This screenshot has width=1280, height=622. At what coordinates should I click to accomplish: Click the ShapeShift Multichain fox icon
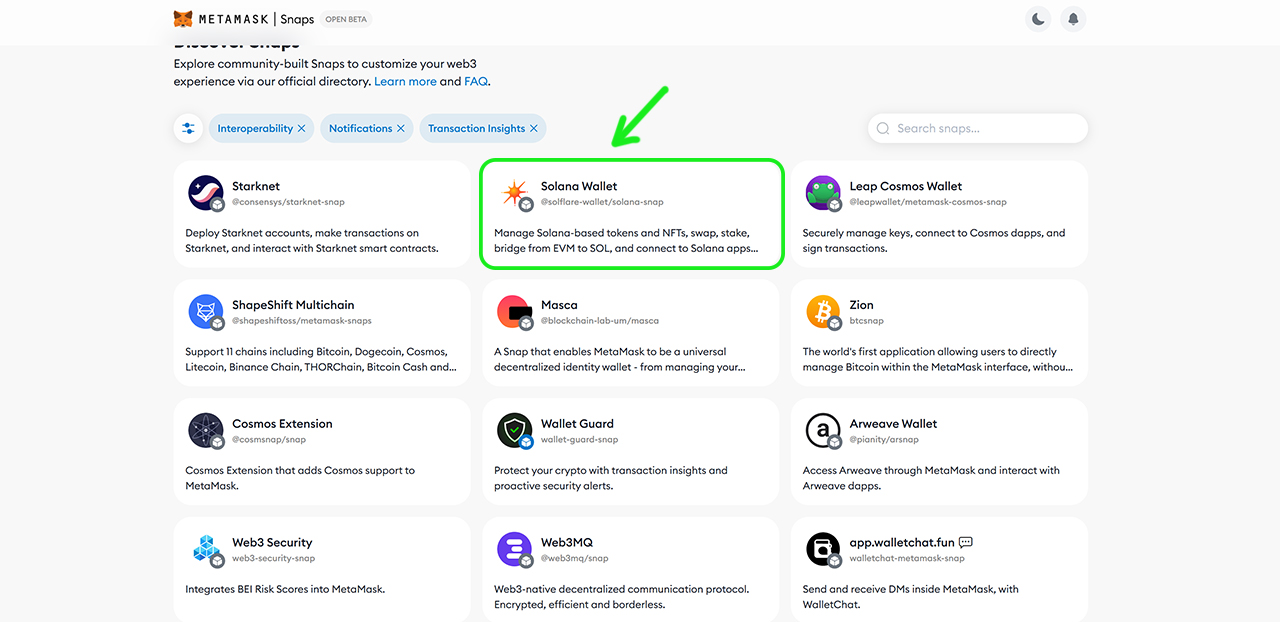coord(205,311)
